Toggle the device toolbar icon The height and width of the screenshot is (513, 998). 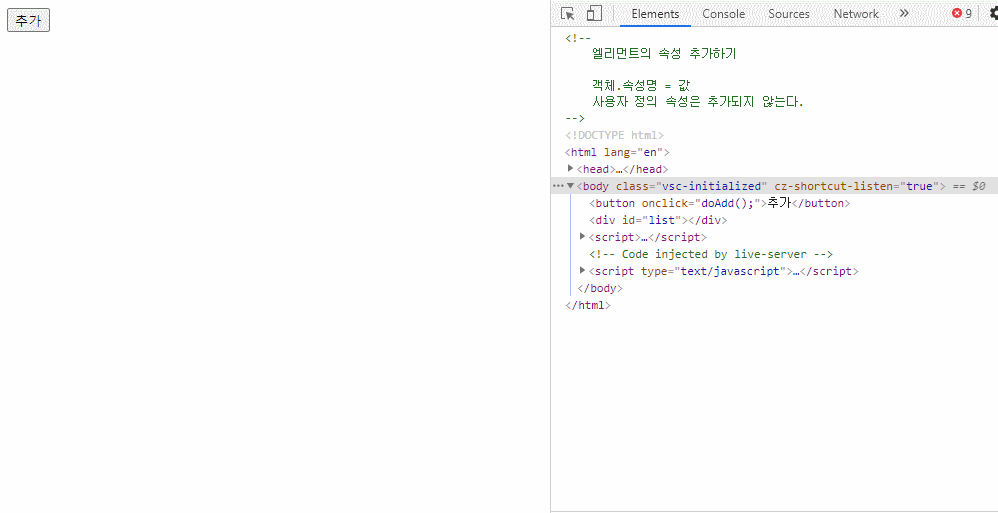click(594, 13)
